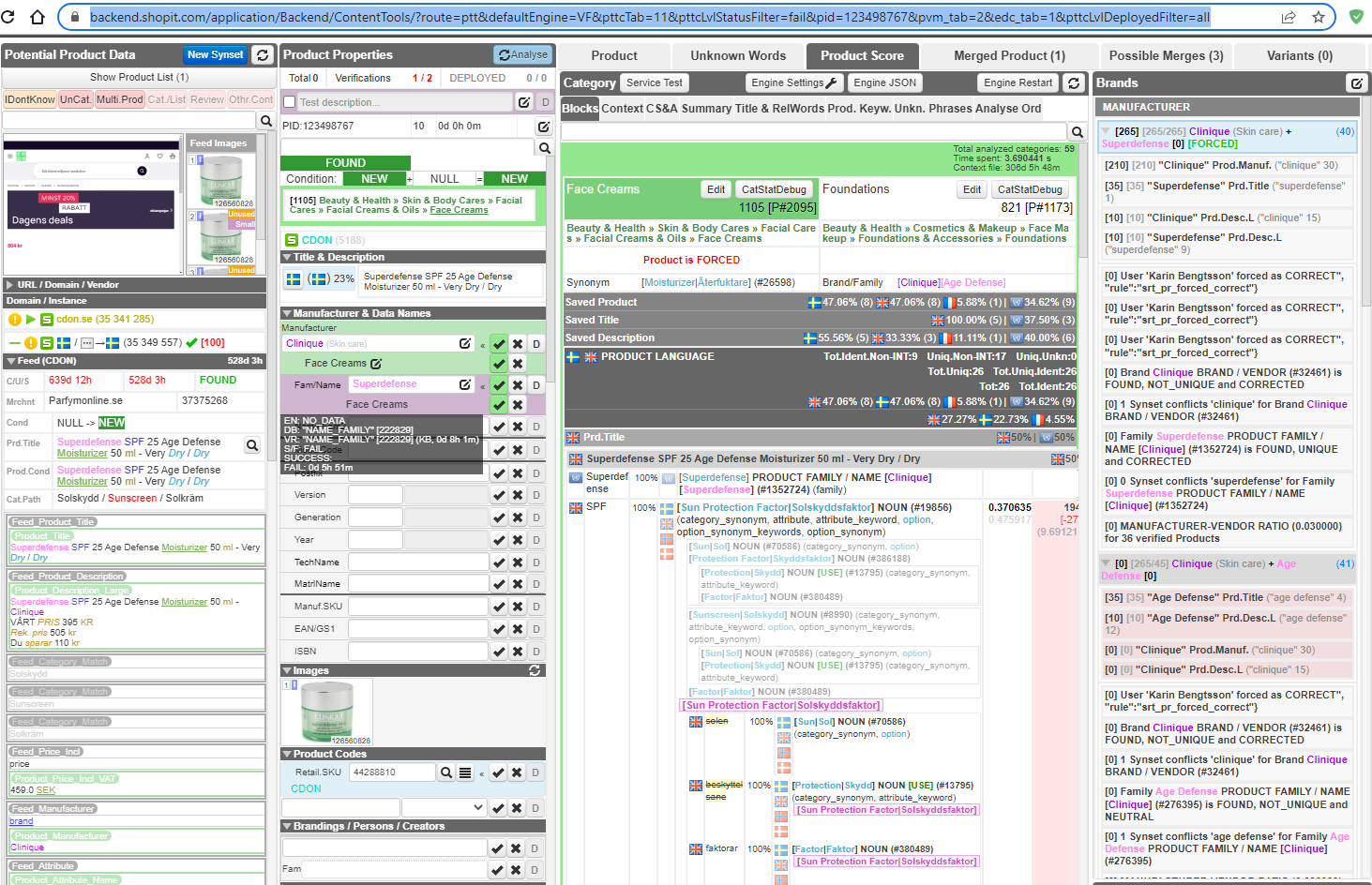The image size is (1372, 885).
Task: Click the checkmark in the EAN/GS1 row
Action: (499, 629)
